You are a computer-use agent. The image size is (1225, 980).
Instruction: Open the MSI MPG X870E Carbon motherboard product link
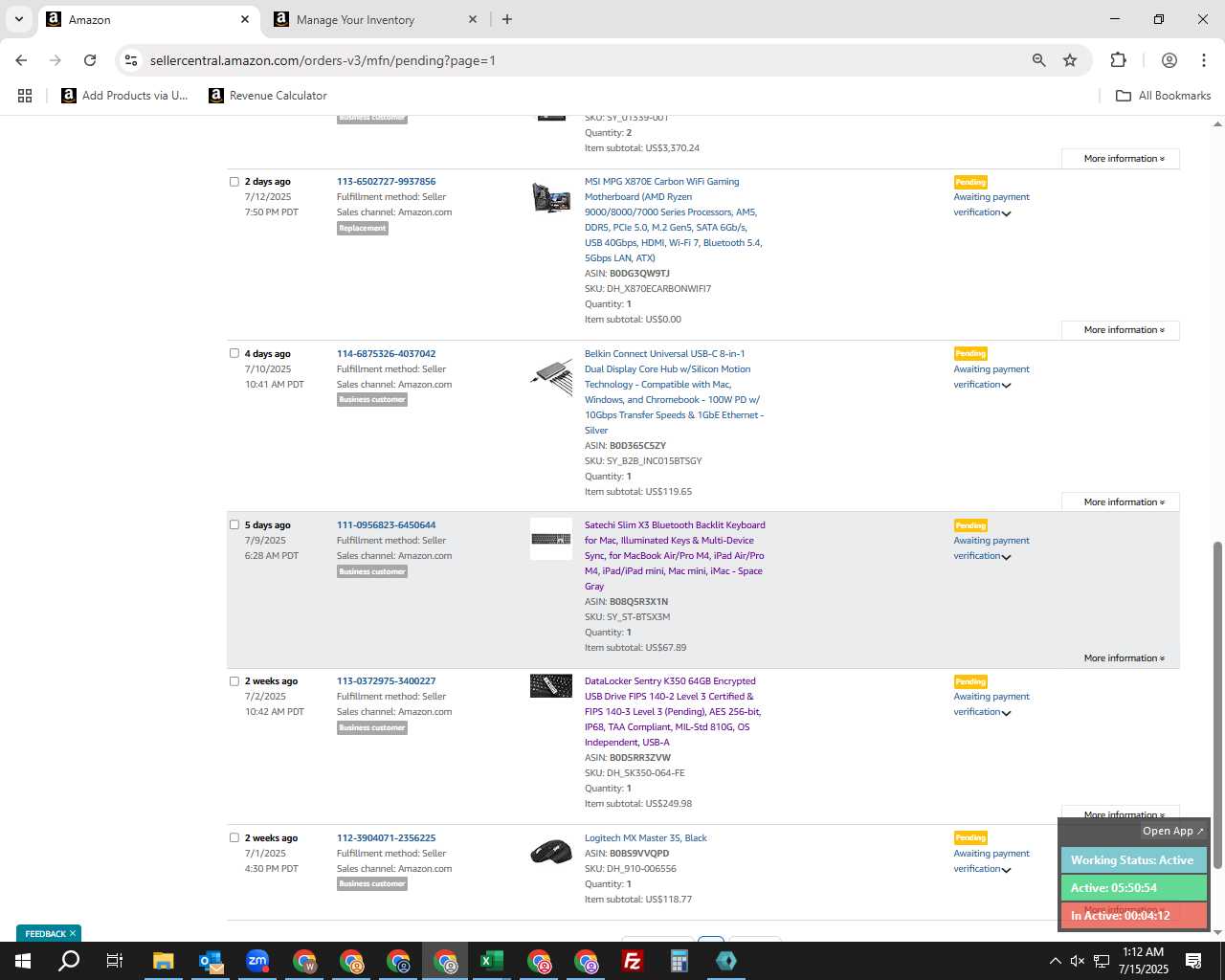[x=674, y=220]
